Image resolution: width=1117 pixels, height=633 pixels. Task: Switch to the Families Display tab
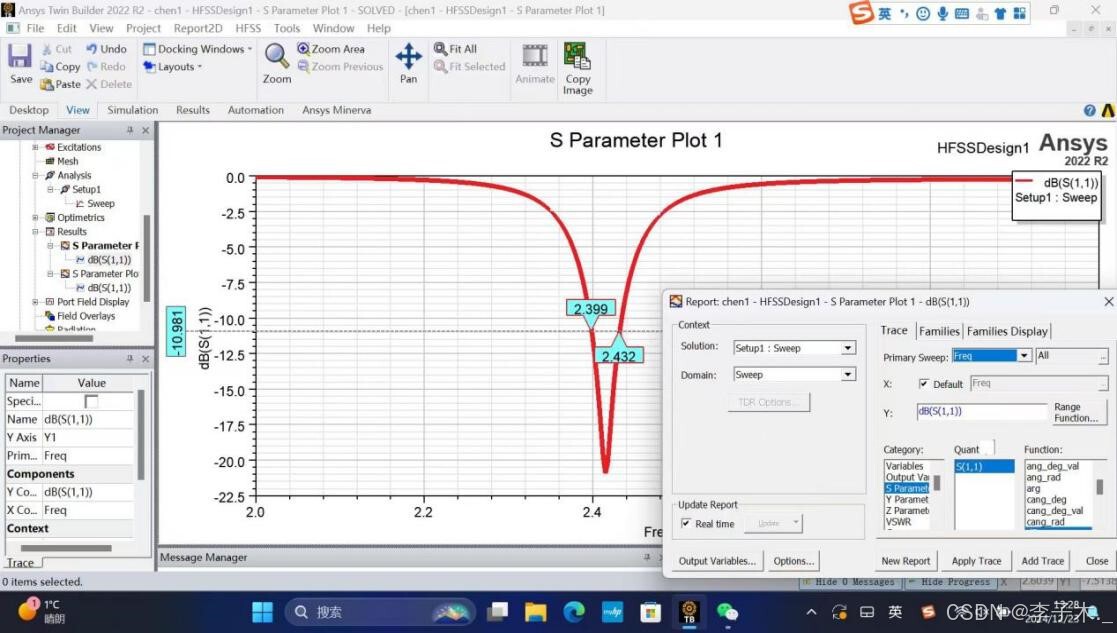[1007, 331]
